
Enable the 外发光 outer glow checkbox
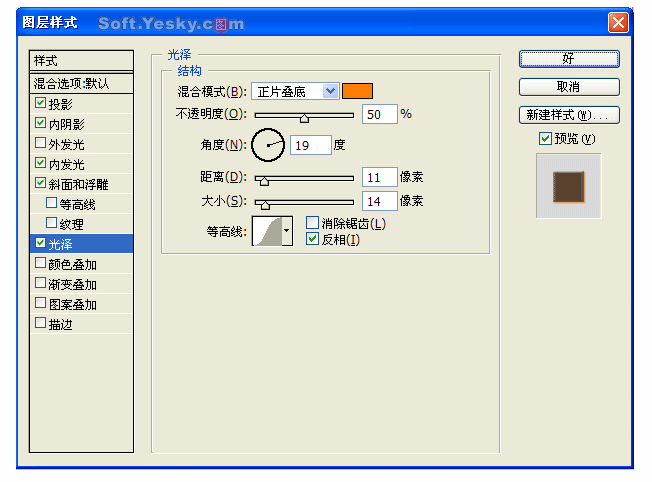click(40, 143)
